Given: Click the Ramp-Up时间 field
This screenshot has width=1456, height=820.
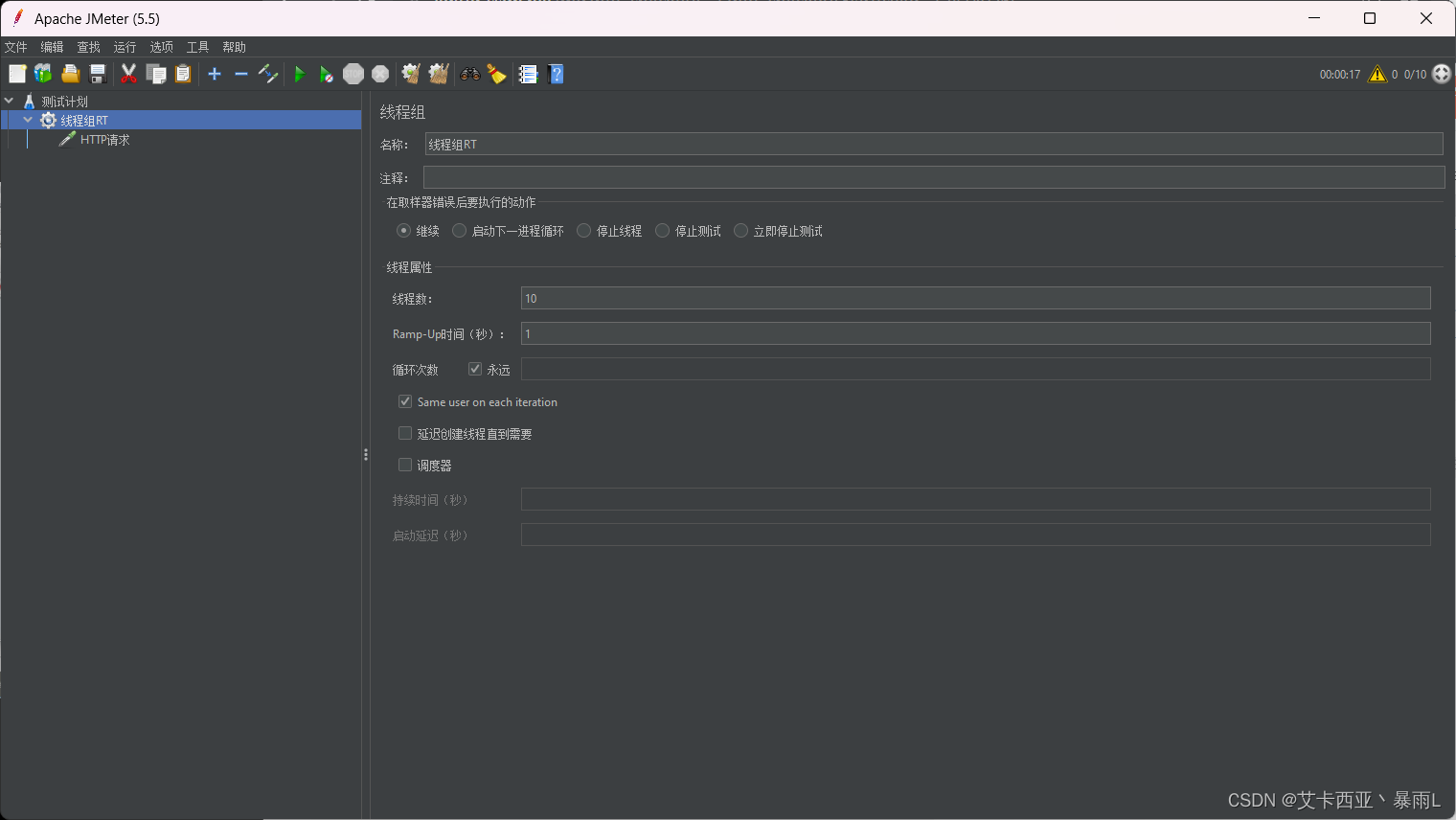Looking at the screenshot, I should click(x=975, y=333).
